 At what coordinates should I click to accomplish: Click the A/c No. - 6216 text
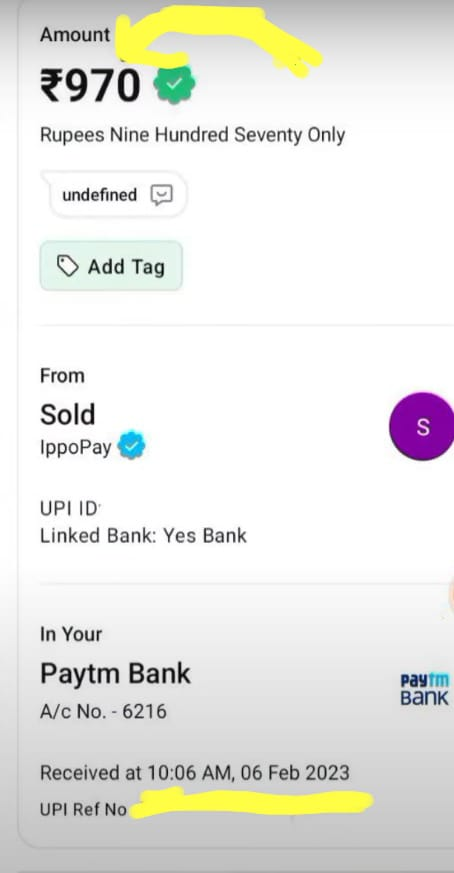click(103, 711)
